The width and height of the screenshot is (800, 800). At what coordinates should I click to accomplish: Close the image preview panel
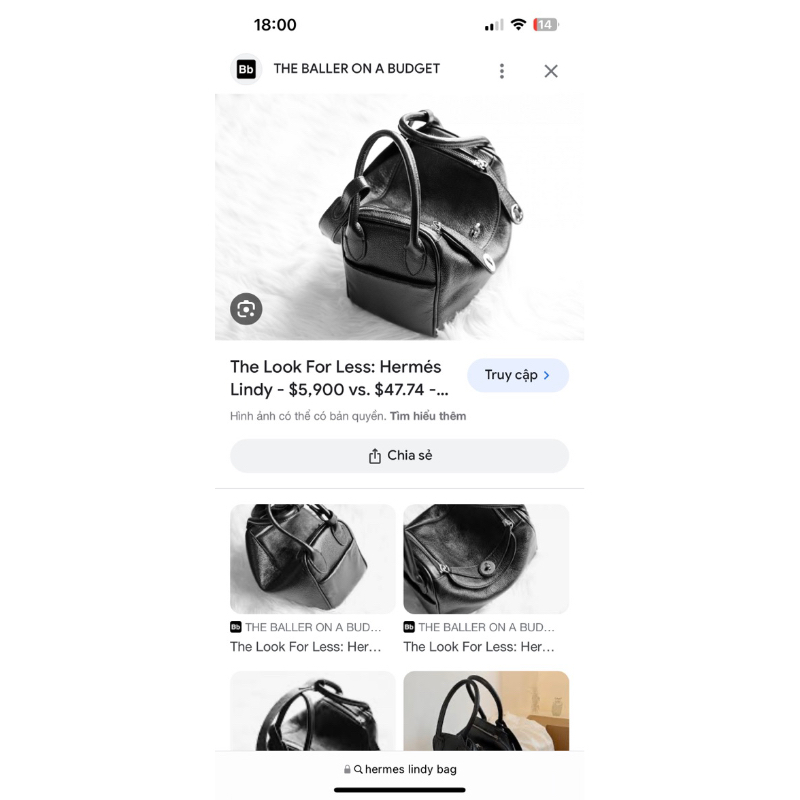point(551,71)
